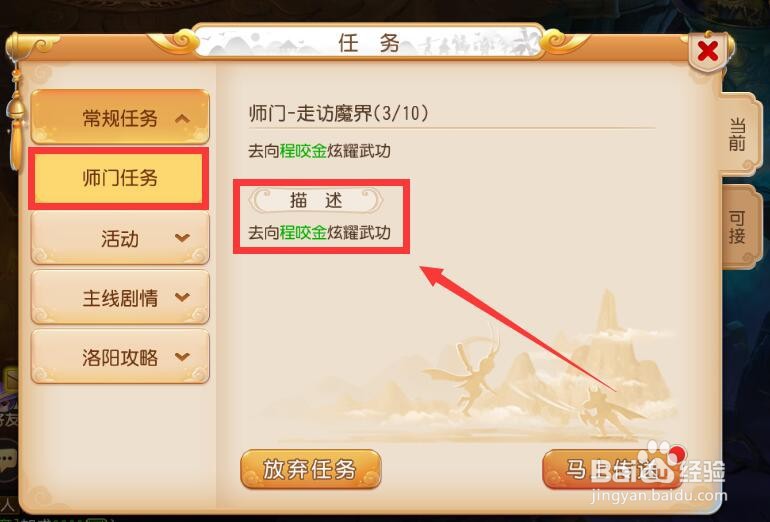The image size is (770, 522).
Task: Click the 描述 section header label
Action: (x=316, y=200)
